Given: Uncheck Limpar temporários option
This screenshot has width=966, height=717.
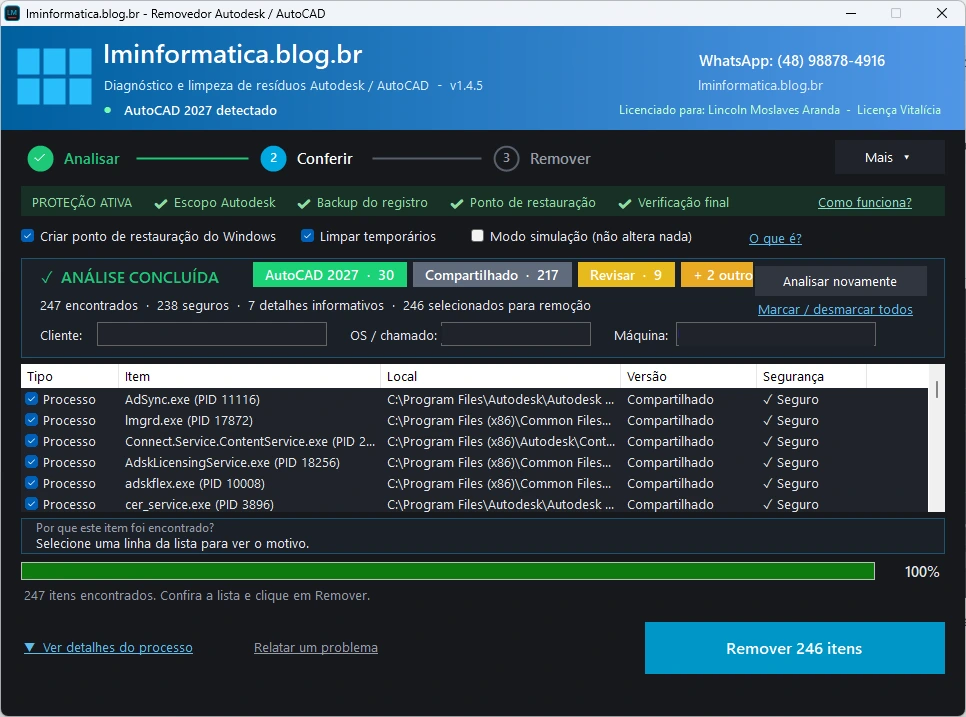Looking at the screenshot, I should [x=307, y=236].
